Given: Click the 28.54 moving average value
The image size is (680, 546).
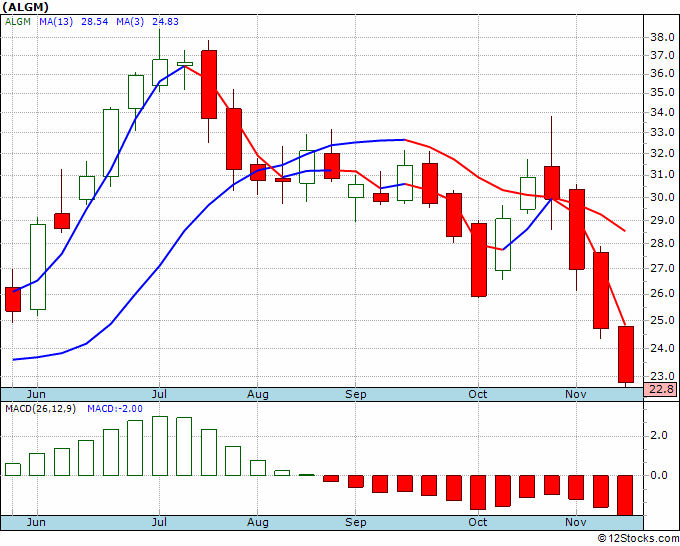Looking at the screenshot, I should point(95,22).
